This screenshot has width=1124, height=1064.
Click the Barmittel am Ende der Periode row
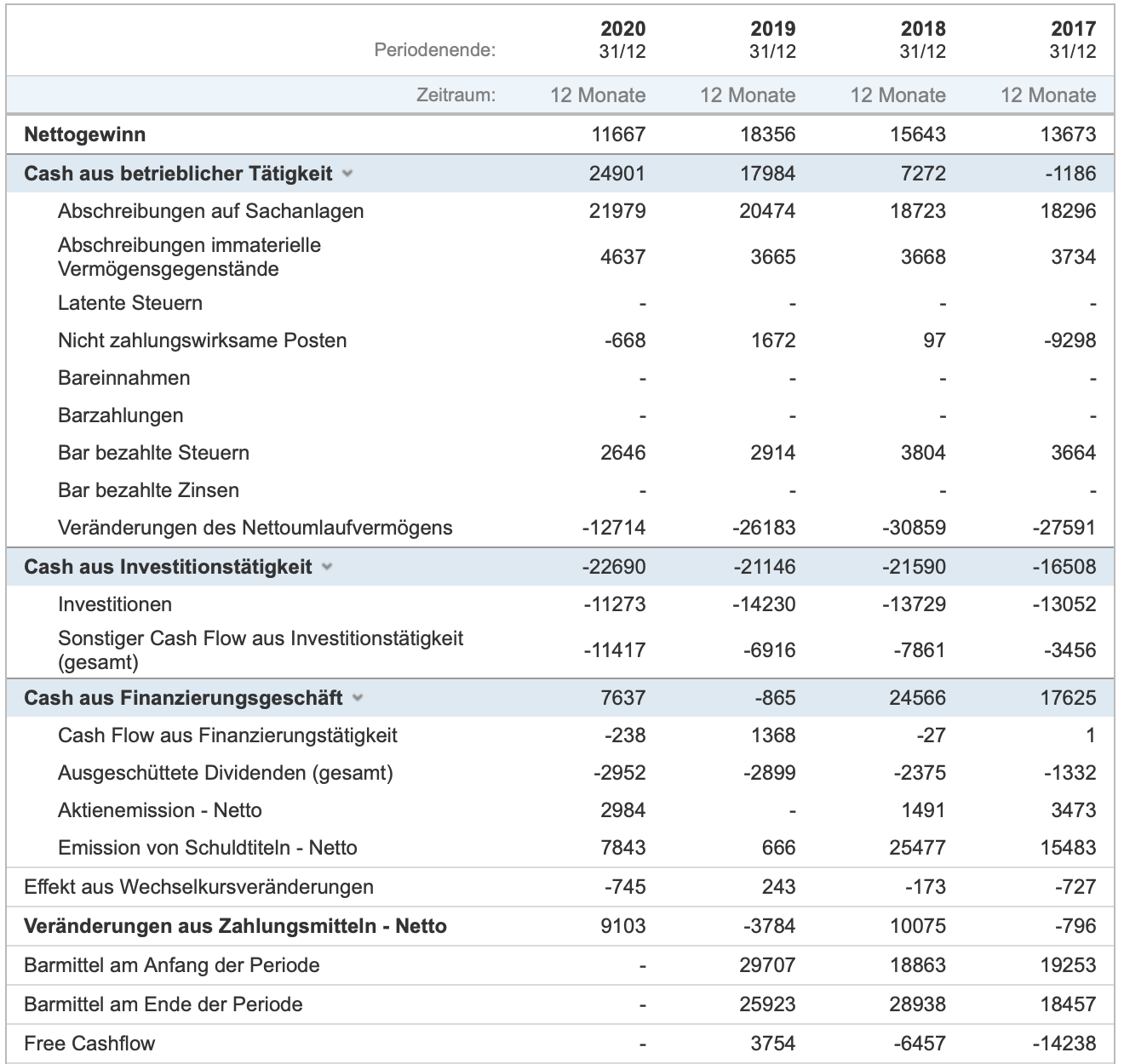coord(560,1004)
